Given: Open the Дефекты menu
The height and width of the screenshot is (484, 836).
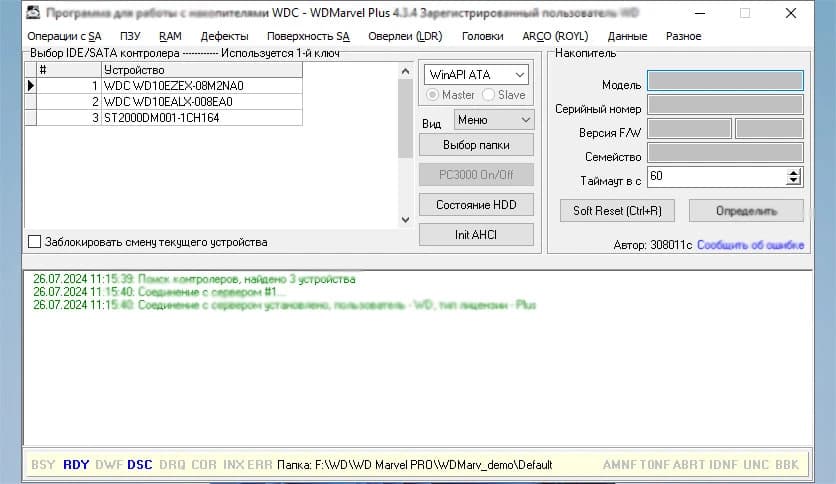Looking at the screenshot, I should [224, 36].
